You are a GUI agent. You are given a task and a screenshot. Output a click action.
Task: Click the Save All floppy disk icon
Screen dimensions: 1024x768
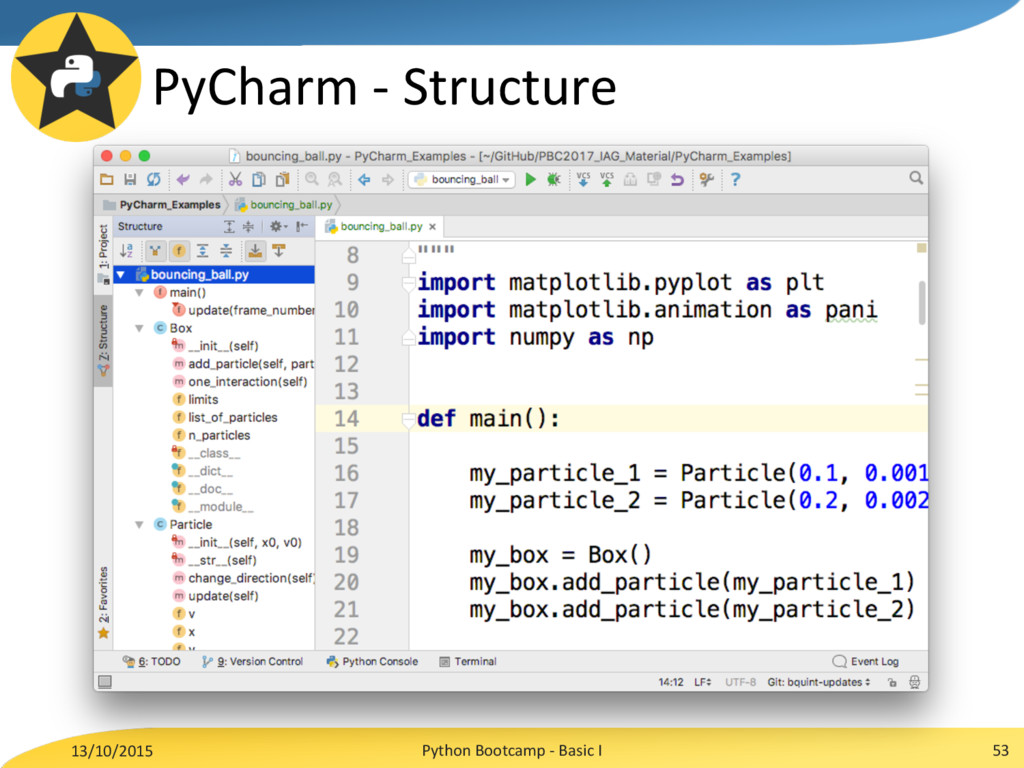[130, 180]
